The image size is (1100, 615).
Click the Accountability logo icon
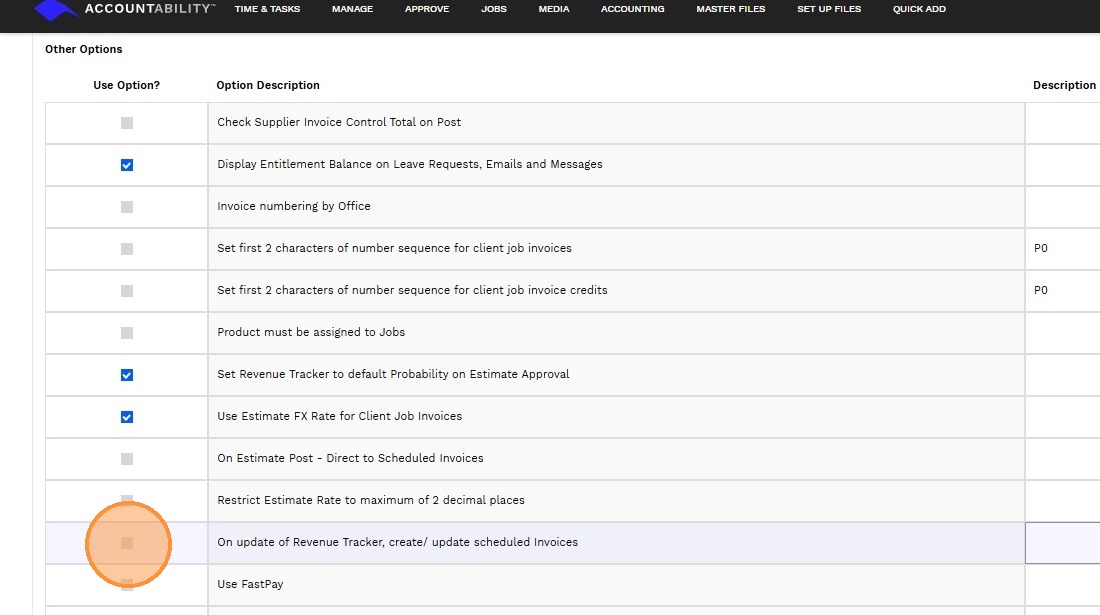click(x=56, y=9)
